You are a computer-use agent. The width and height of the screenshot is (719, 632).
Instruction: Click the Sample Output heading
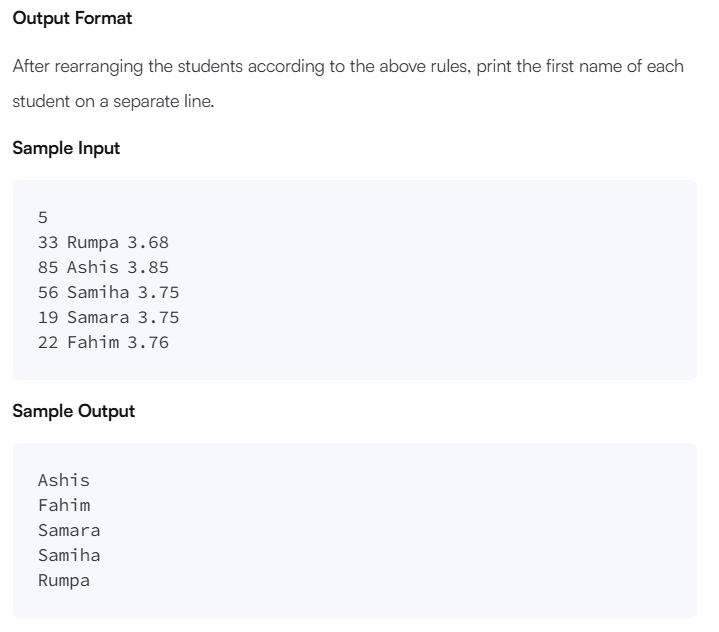73,411
